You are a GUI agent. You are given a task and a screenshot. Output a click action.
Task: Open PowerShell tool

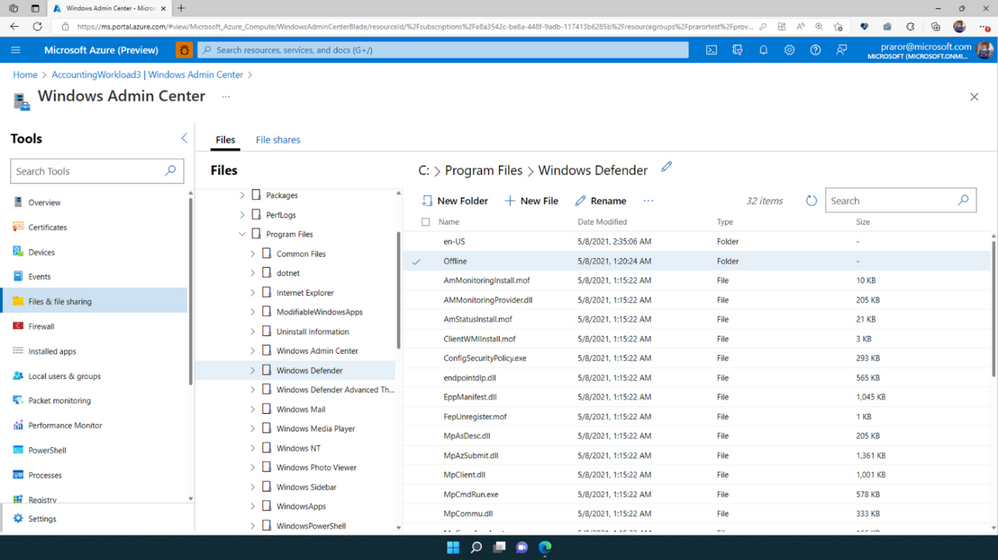pos(47,451)
